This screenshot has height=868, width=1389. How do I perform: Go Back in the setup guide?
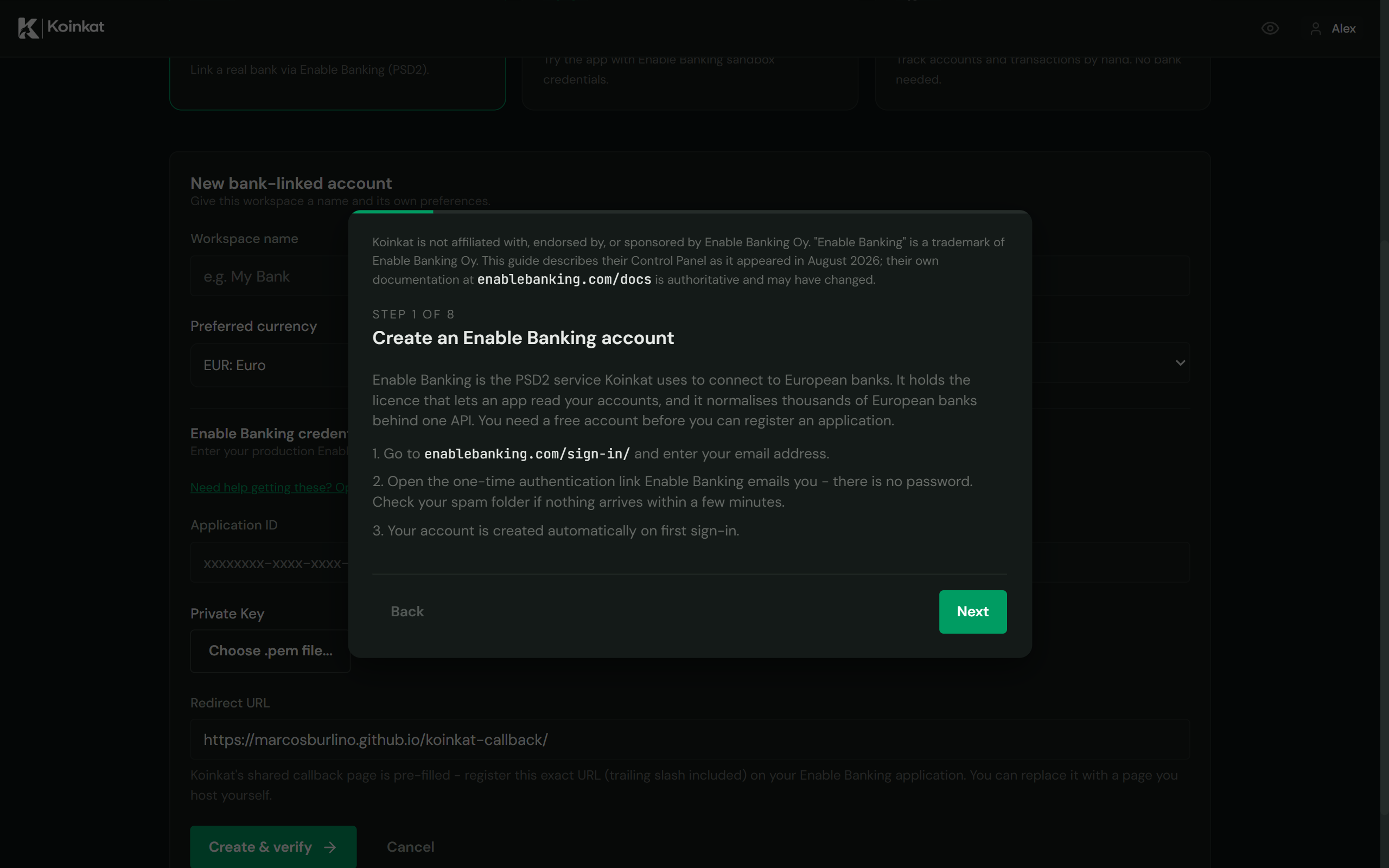tap(407, 611)
